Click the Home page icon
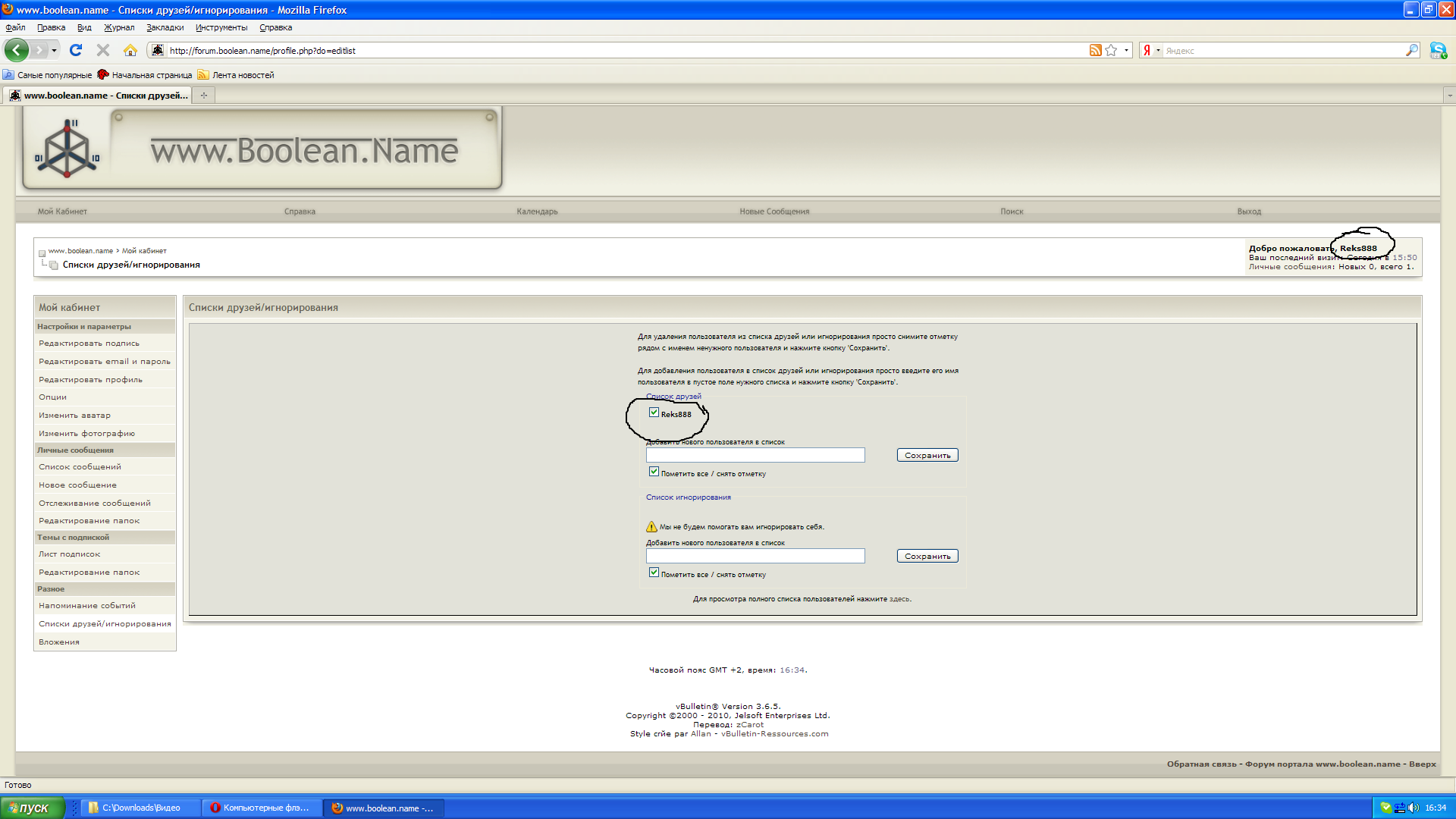1456x819 pixels. [130, 50]
